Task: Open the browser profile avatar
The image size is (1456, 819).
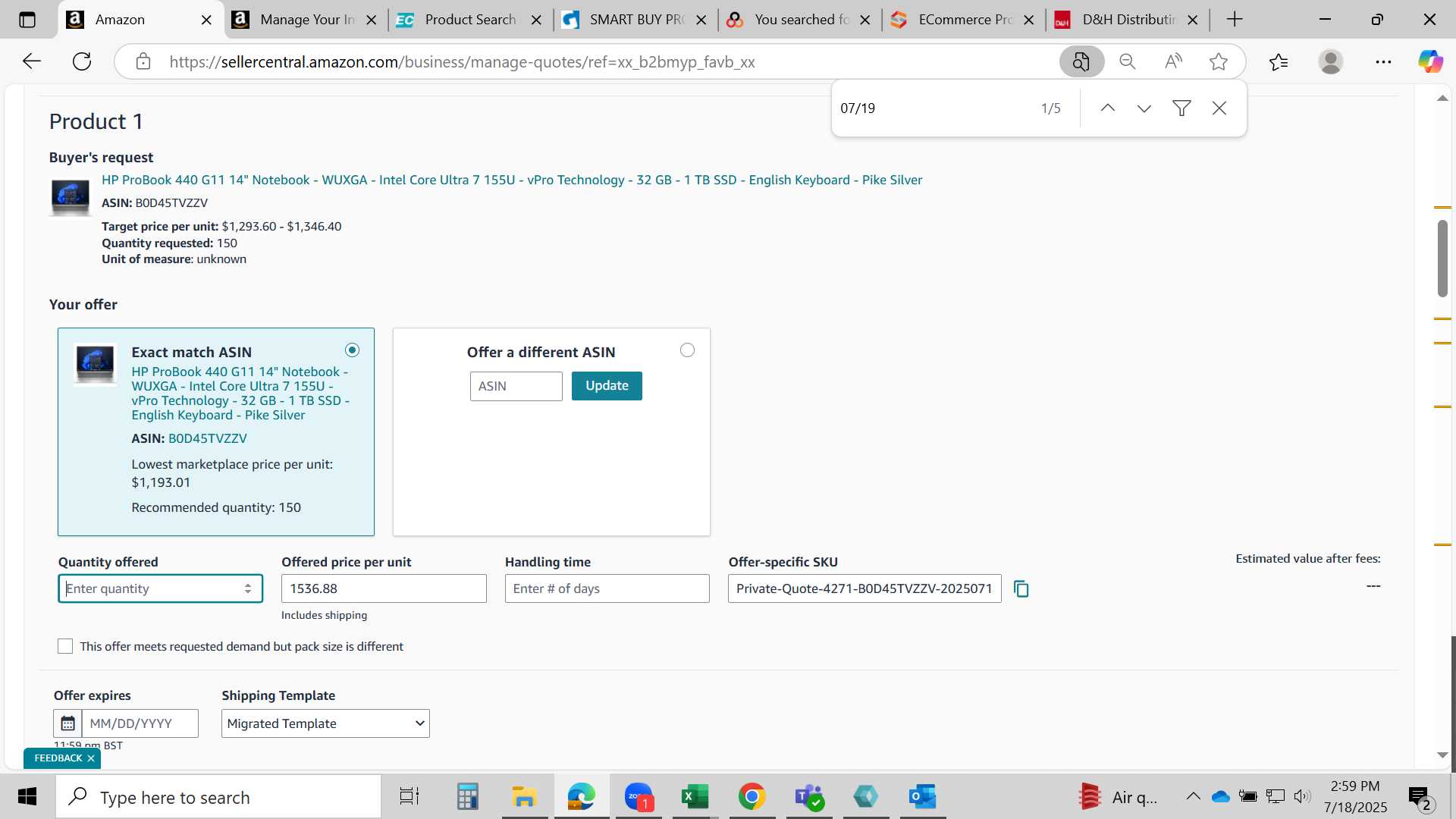Action: [1331, 61]
